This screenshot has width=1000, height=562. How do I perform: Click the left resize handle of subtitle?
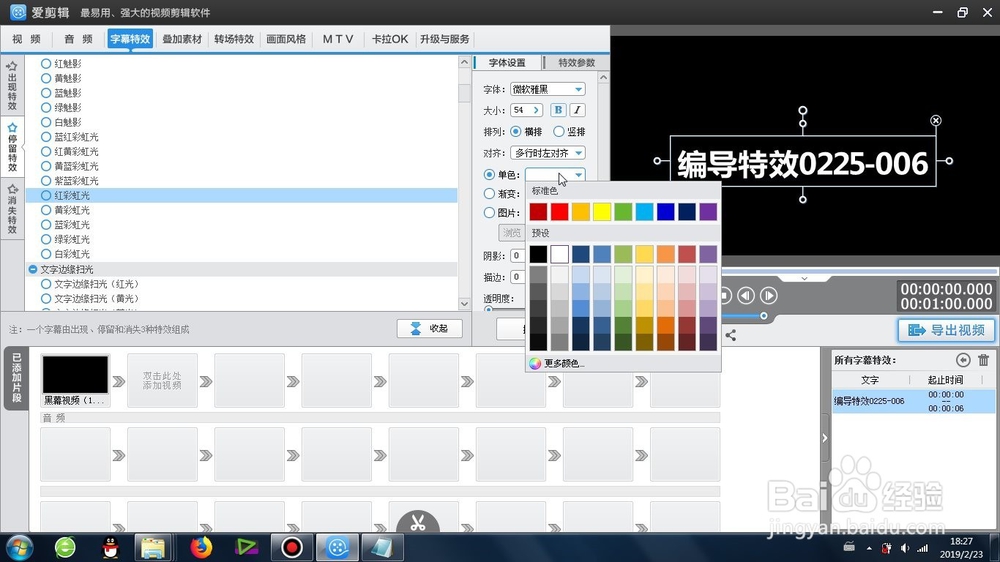658,161
